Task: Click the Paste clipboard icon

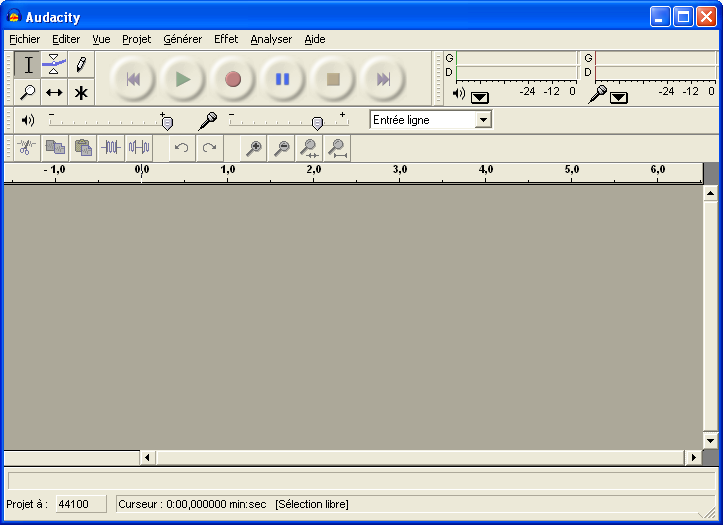Action: point(83,148)
